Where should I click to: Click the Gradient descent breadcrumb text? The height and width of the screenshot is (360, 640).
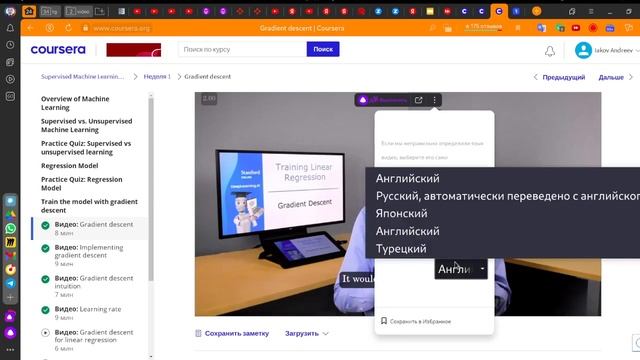coord(207,77)
